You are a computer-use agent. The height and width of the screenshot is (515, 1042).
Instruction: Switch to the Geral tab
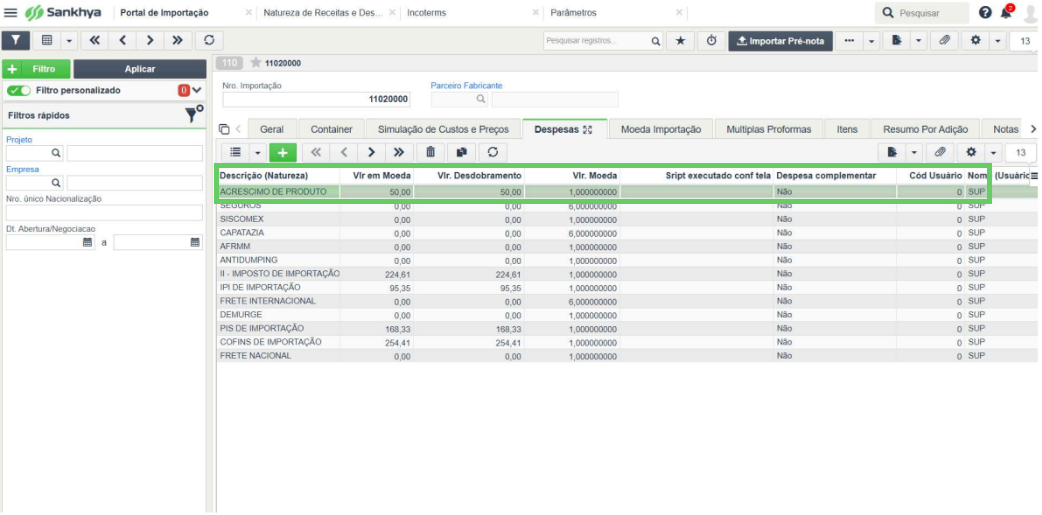click(x=272, y=130)
